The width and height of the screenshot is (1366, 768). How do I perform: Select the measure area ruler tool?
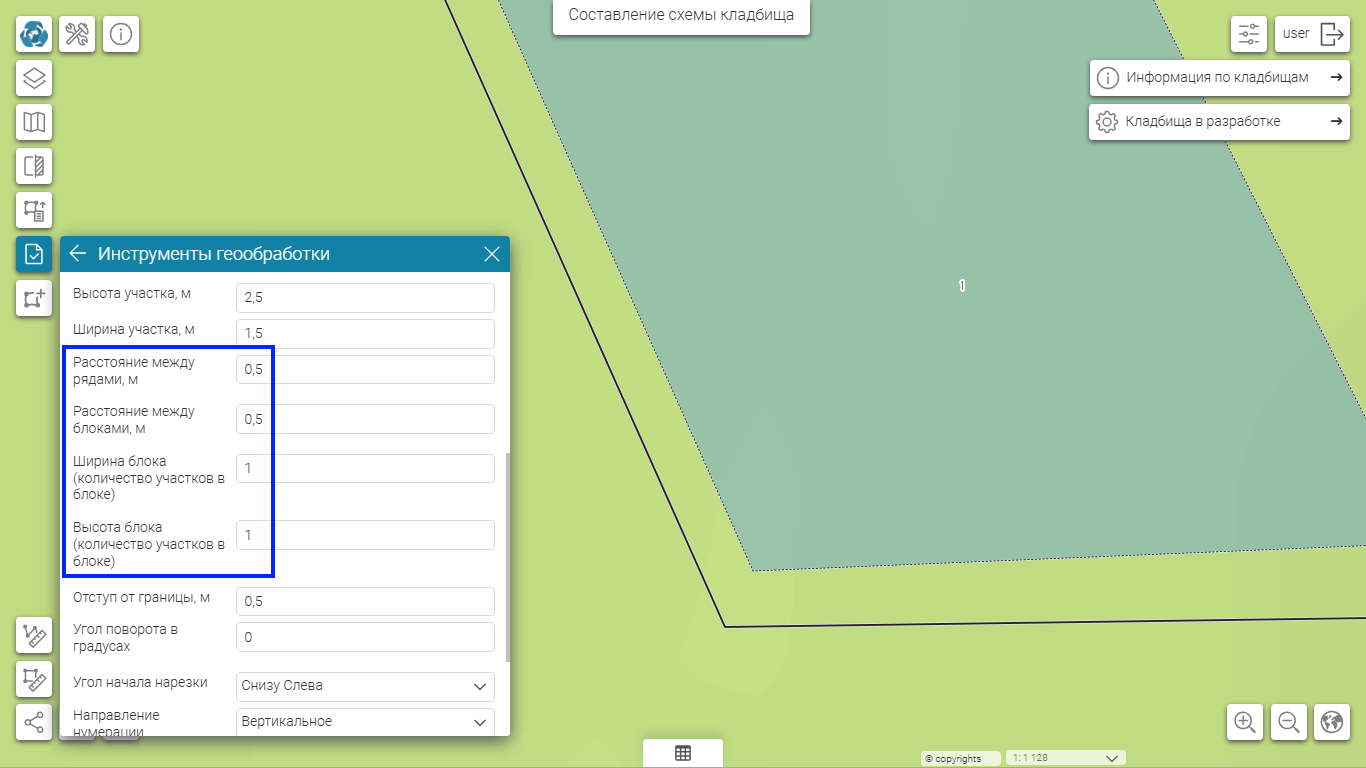click(x=34, y=679)
